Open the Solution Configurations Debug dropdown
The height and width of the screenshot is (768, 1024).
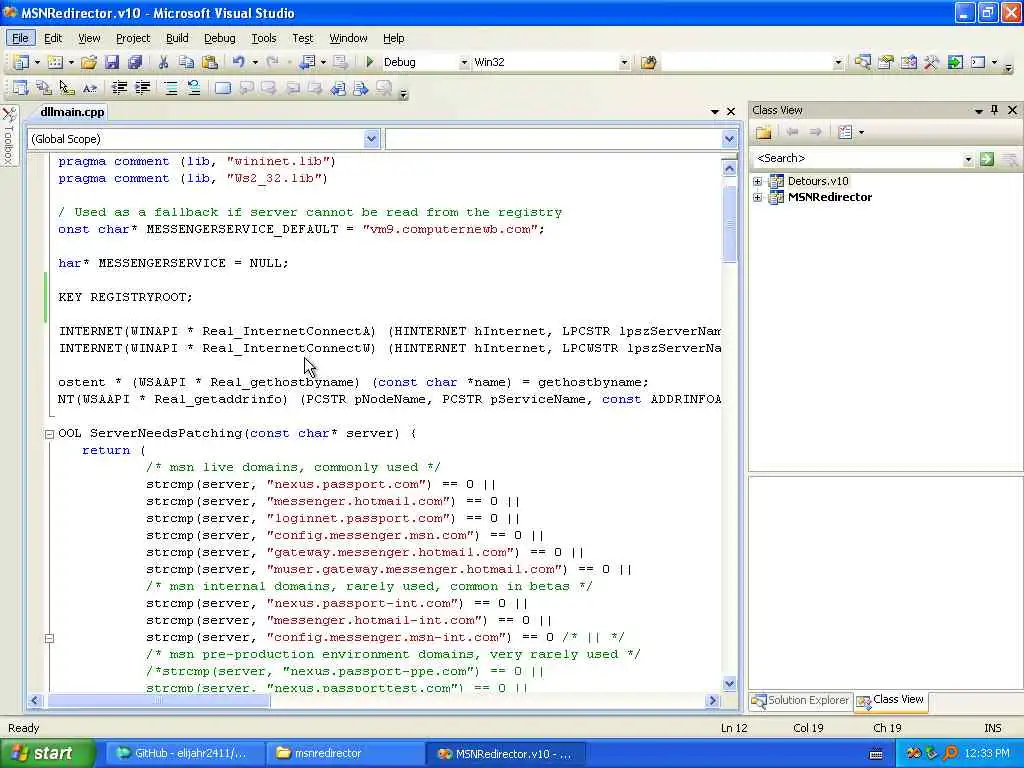point(464,63)
